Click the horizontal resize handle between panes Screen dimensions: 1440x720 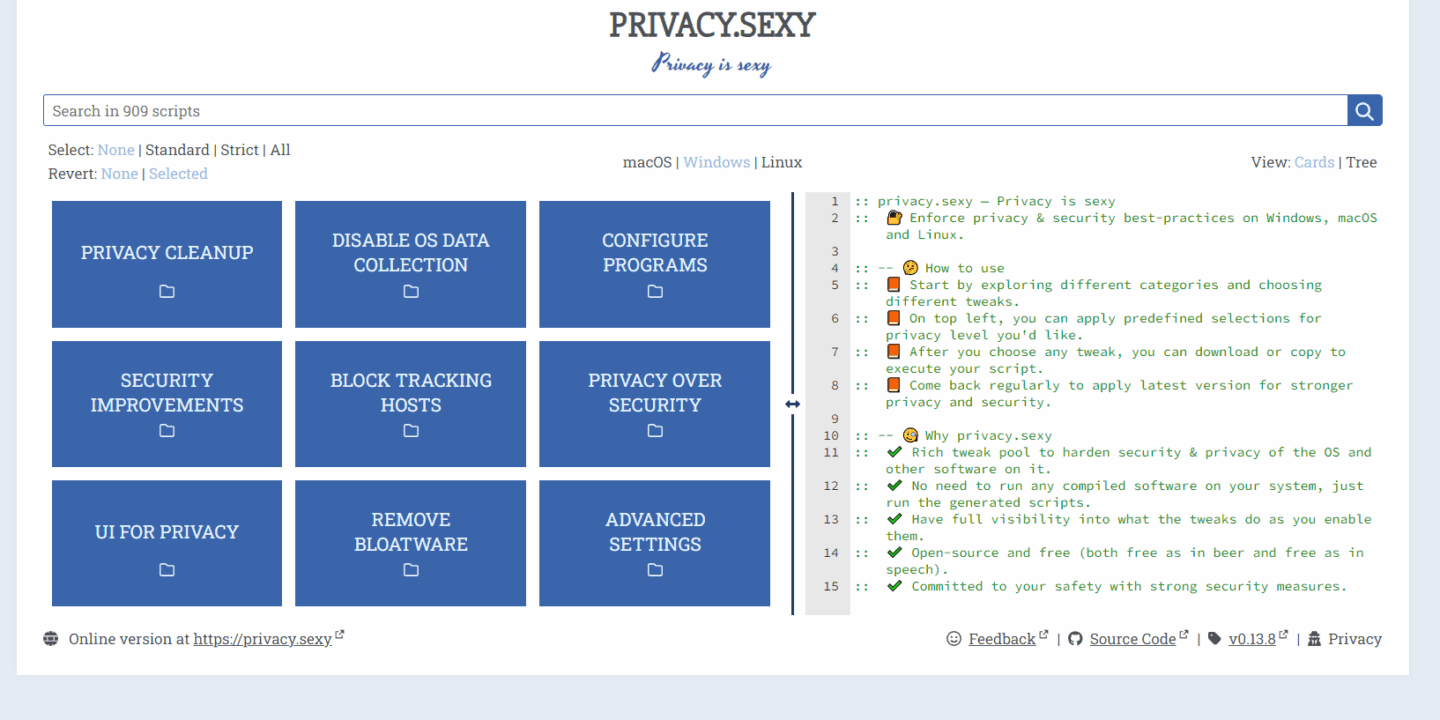coord(792,403)
